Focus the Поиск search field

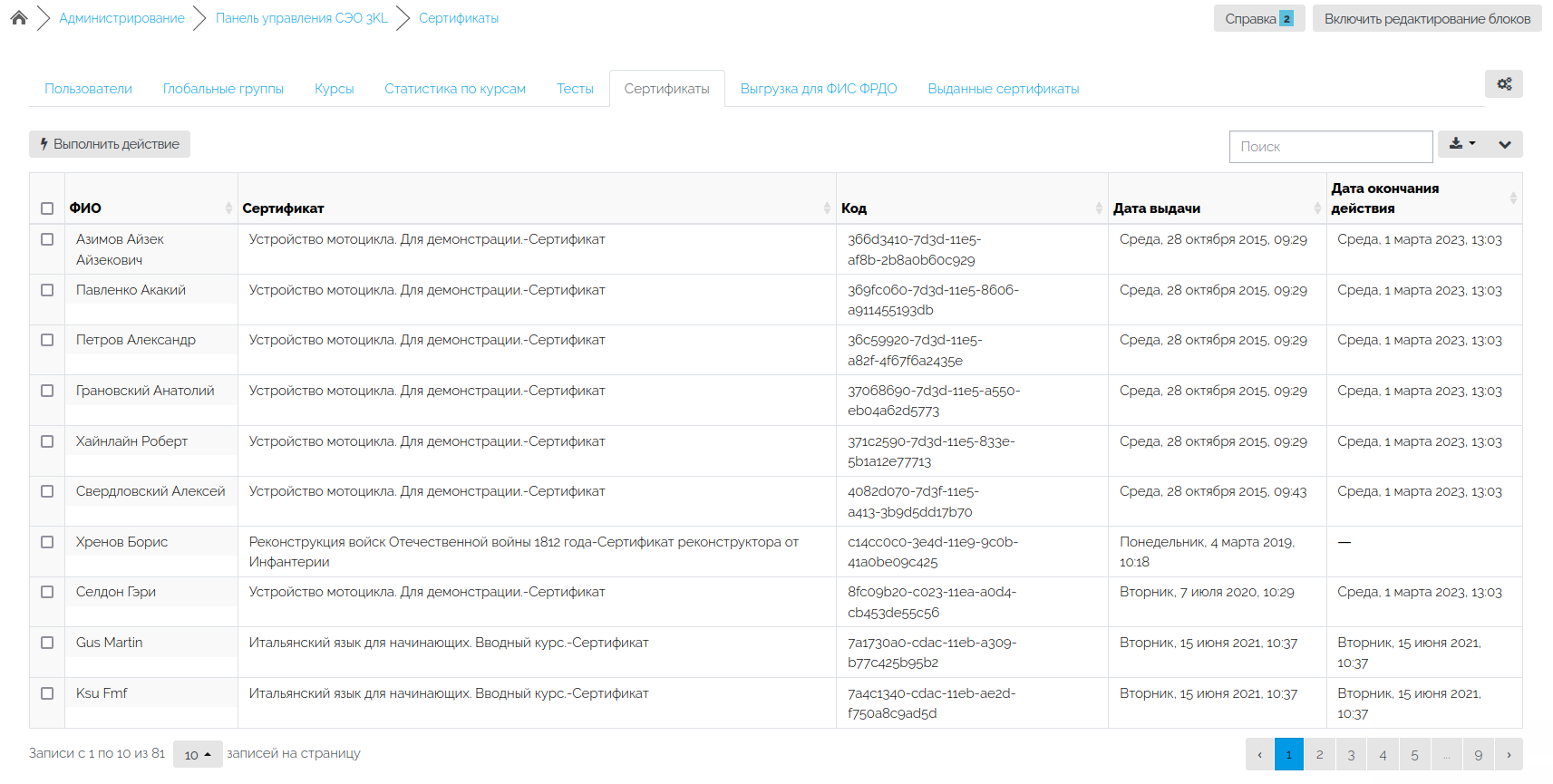(1331, 147)
